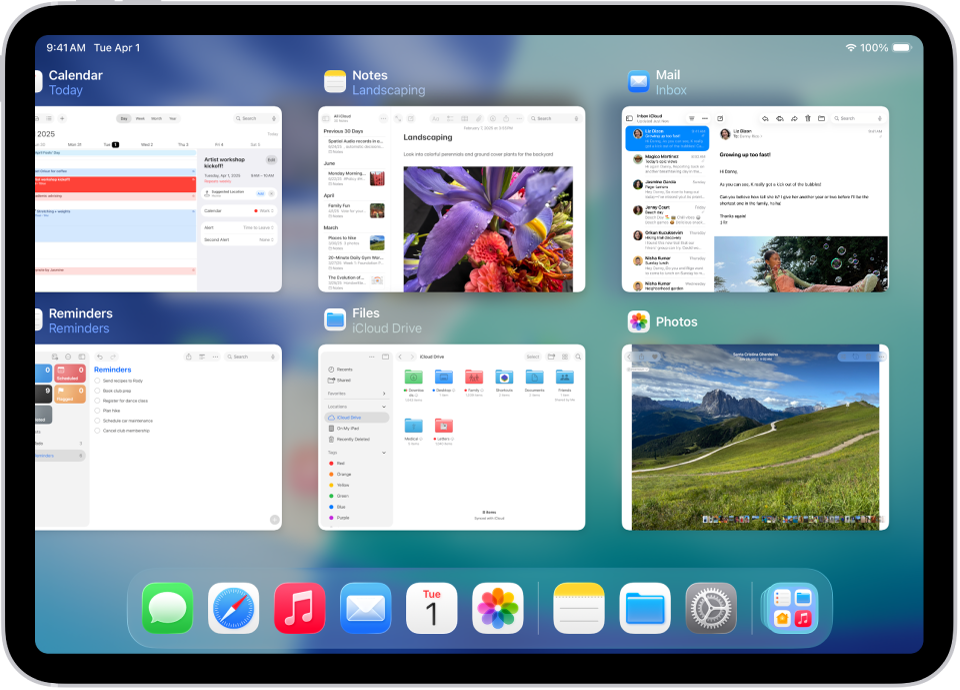Open Safari from the Dock
This screenshot has width=960, height=690.
233,607
